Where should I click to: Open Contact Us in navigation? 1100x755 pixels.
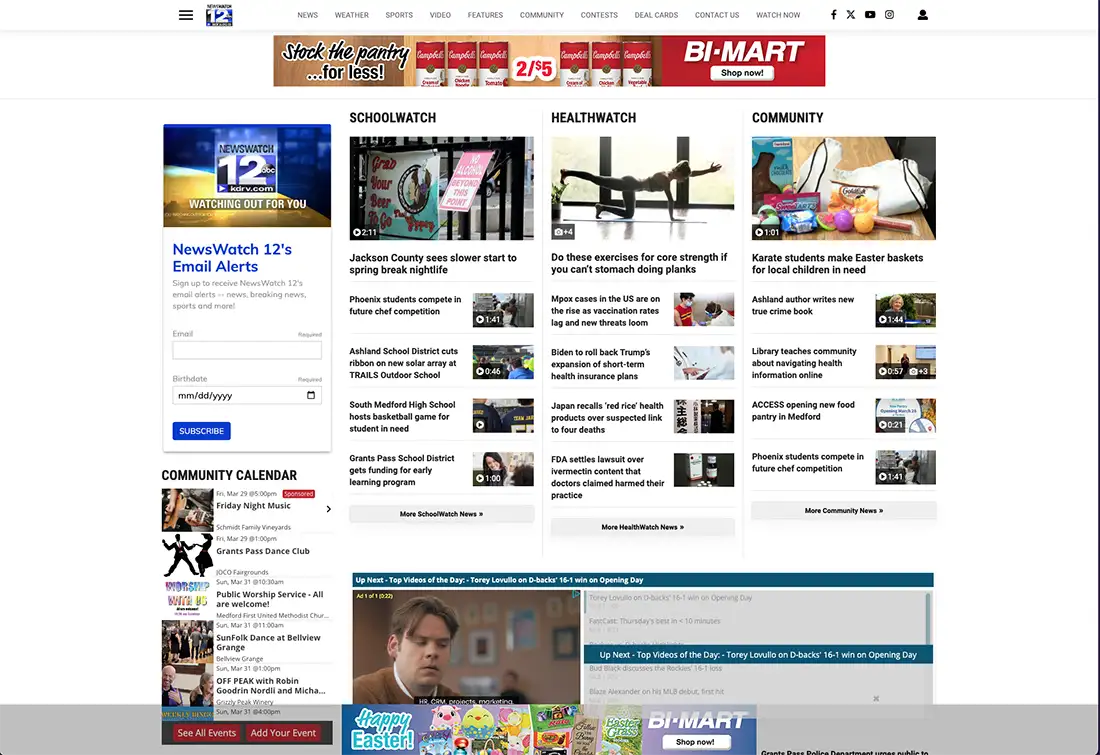click(717, 15)
